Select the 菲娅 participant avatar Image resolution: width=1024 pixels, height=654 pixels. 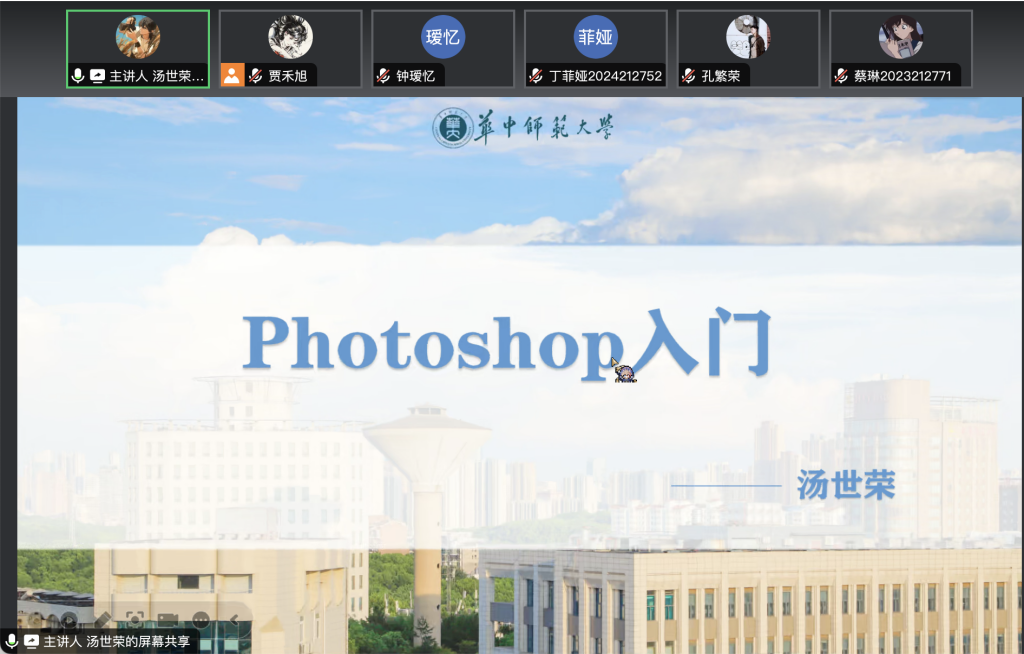(x=596, y=37)
